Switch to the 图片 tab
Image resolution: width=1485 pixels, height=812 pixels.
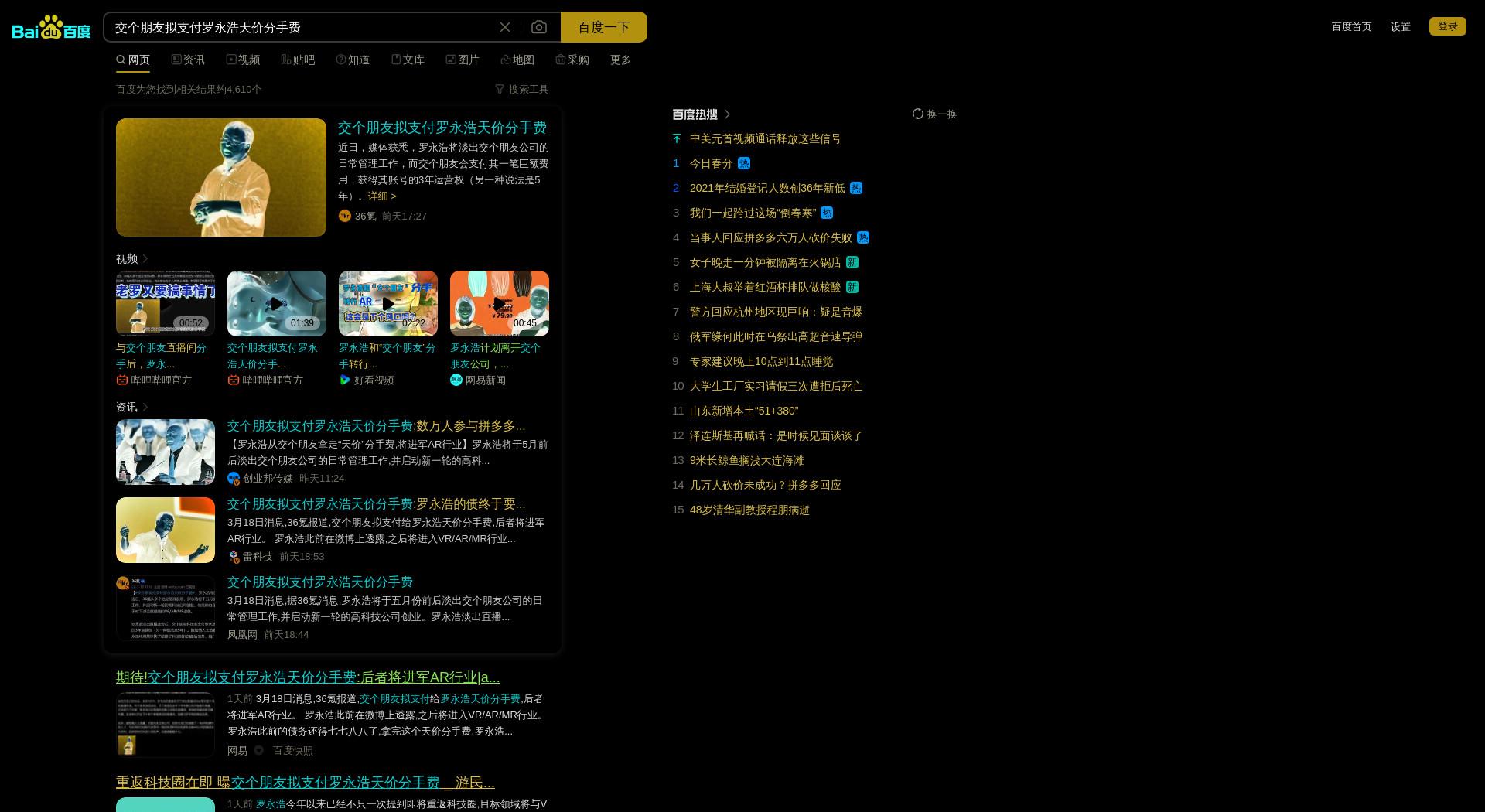click(463, 60)
